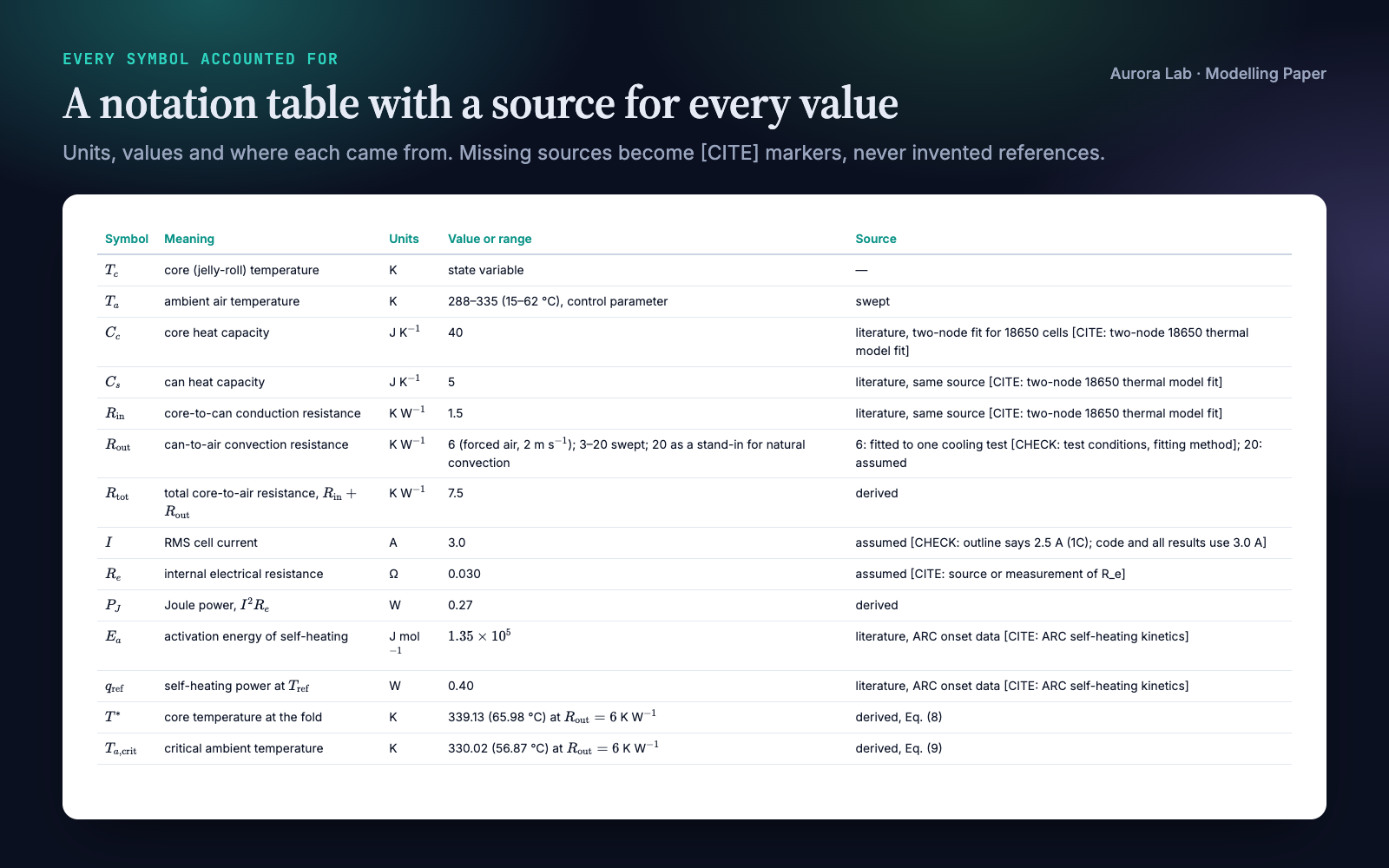
Task: Click the 'A notation table' slide title
Action: tap(480, 103)
